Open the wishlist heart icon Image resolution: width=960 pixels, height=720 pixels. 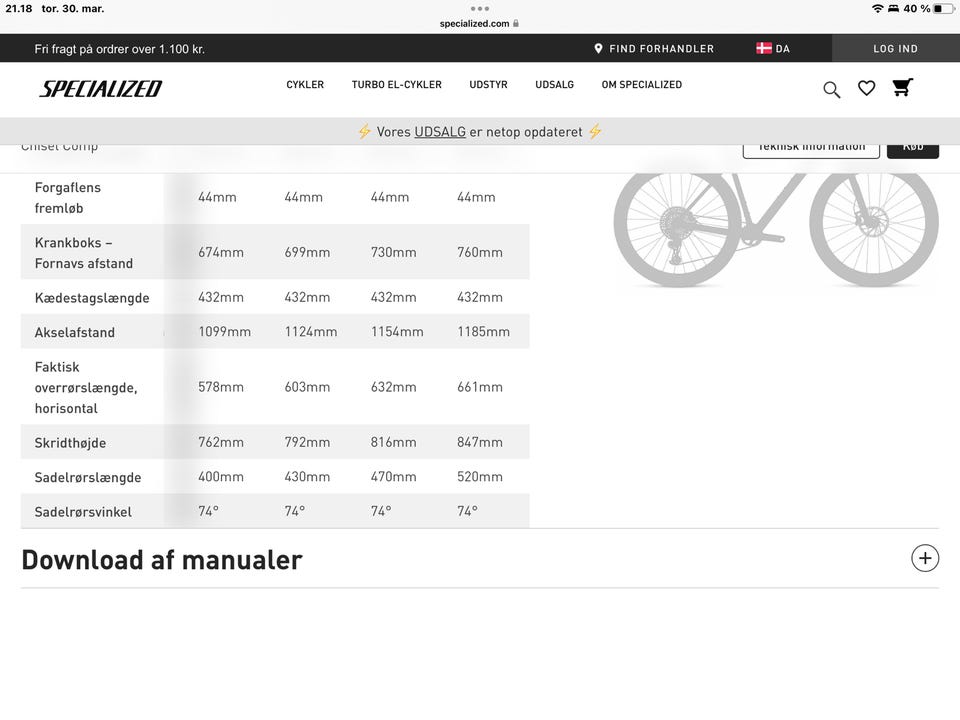pos(866,88)
